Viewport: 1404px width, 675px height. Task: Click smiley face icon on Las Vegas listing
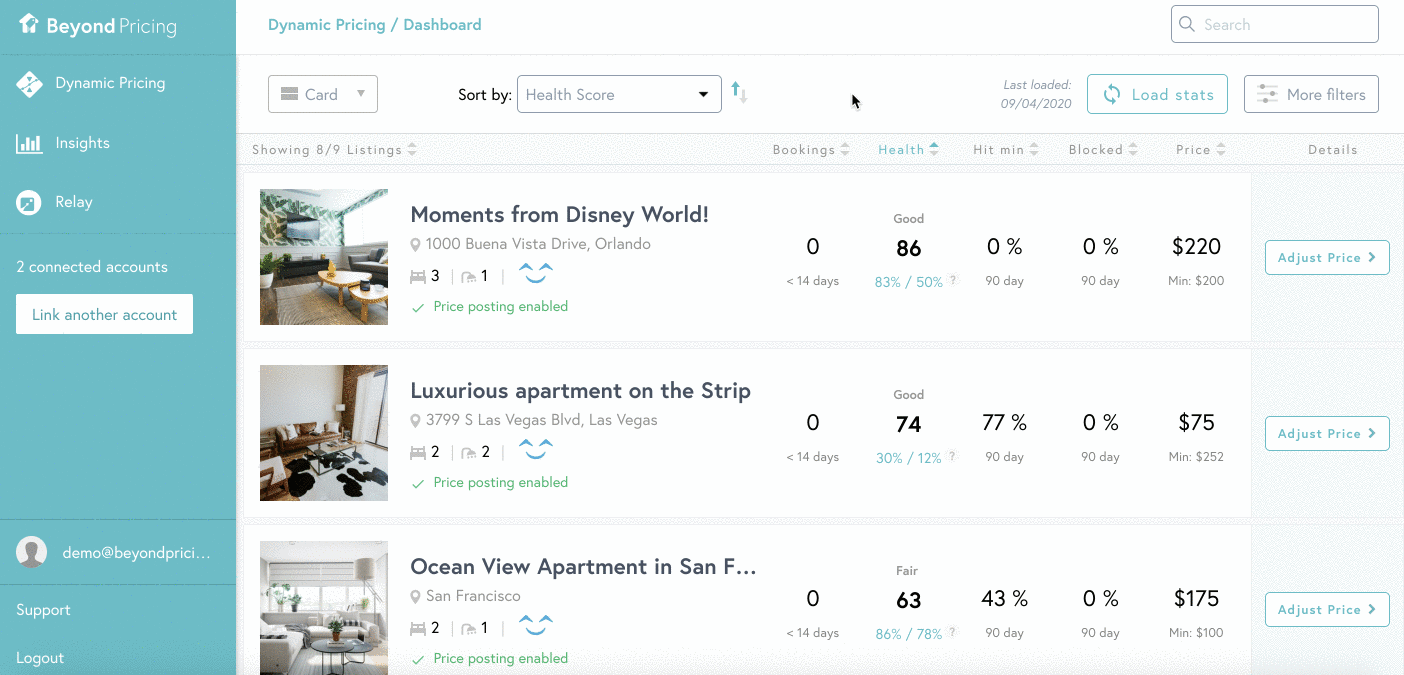coord(535,449)
